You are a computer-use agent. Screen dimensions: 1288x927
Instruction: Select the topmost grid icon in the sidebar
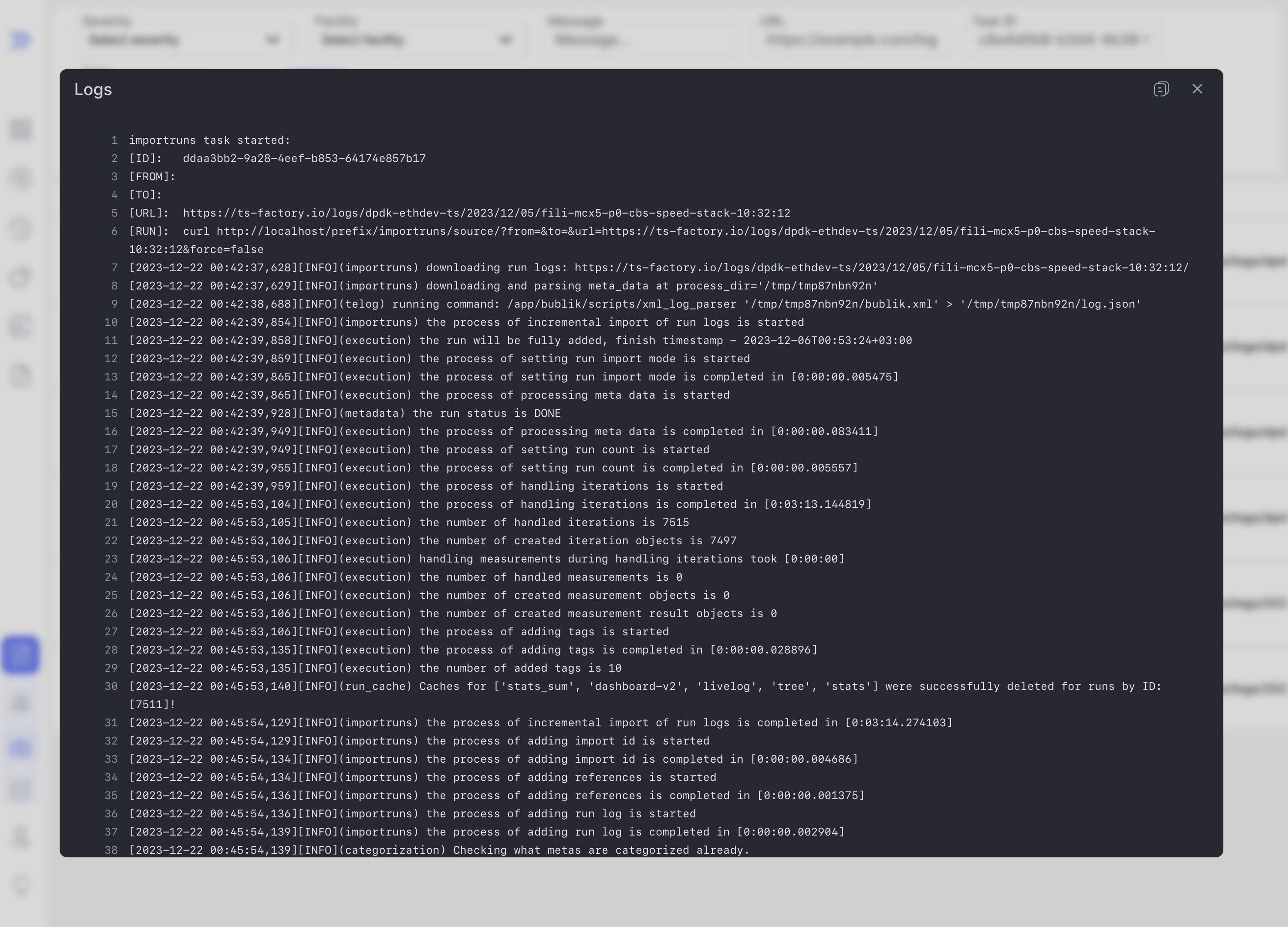tap(20, 129)
